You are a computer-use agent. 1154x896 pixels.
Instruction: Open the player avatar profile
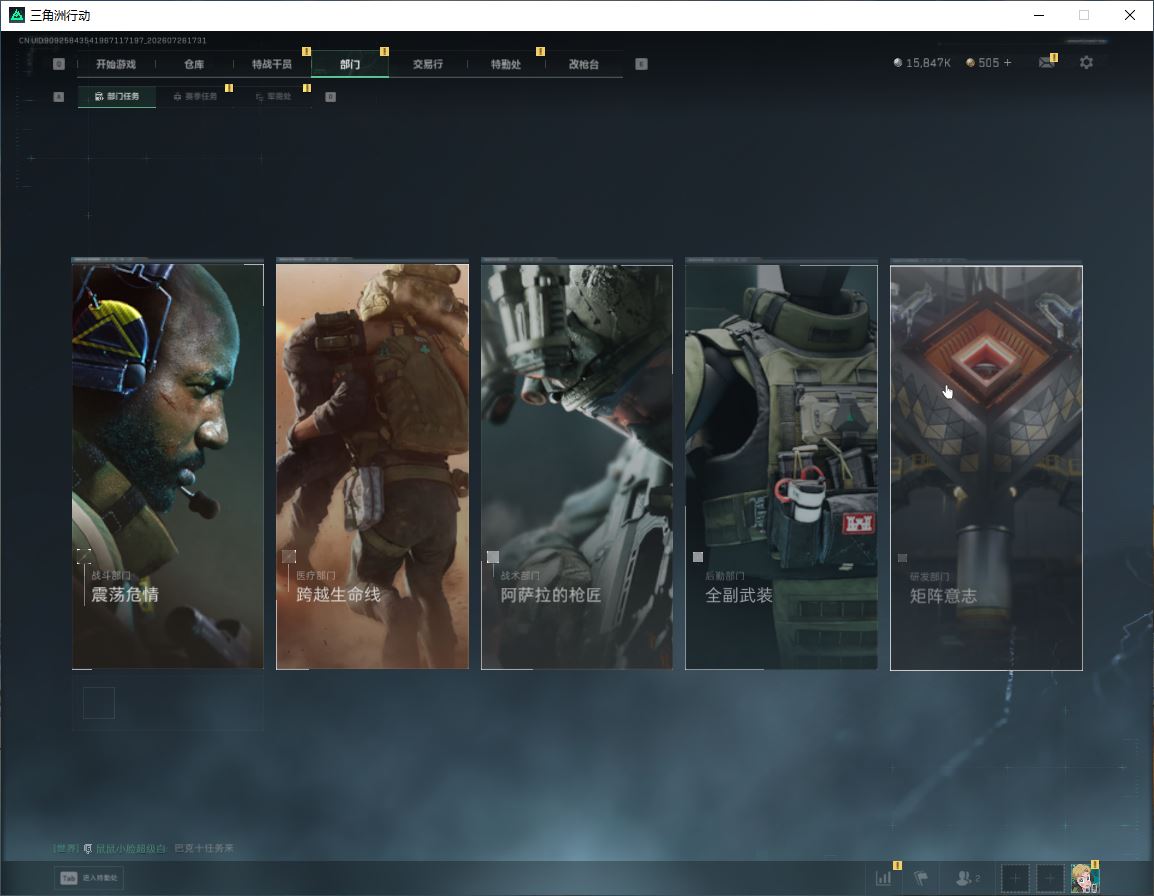click(1085, 878)
